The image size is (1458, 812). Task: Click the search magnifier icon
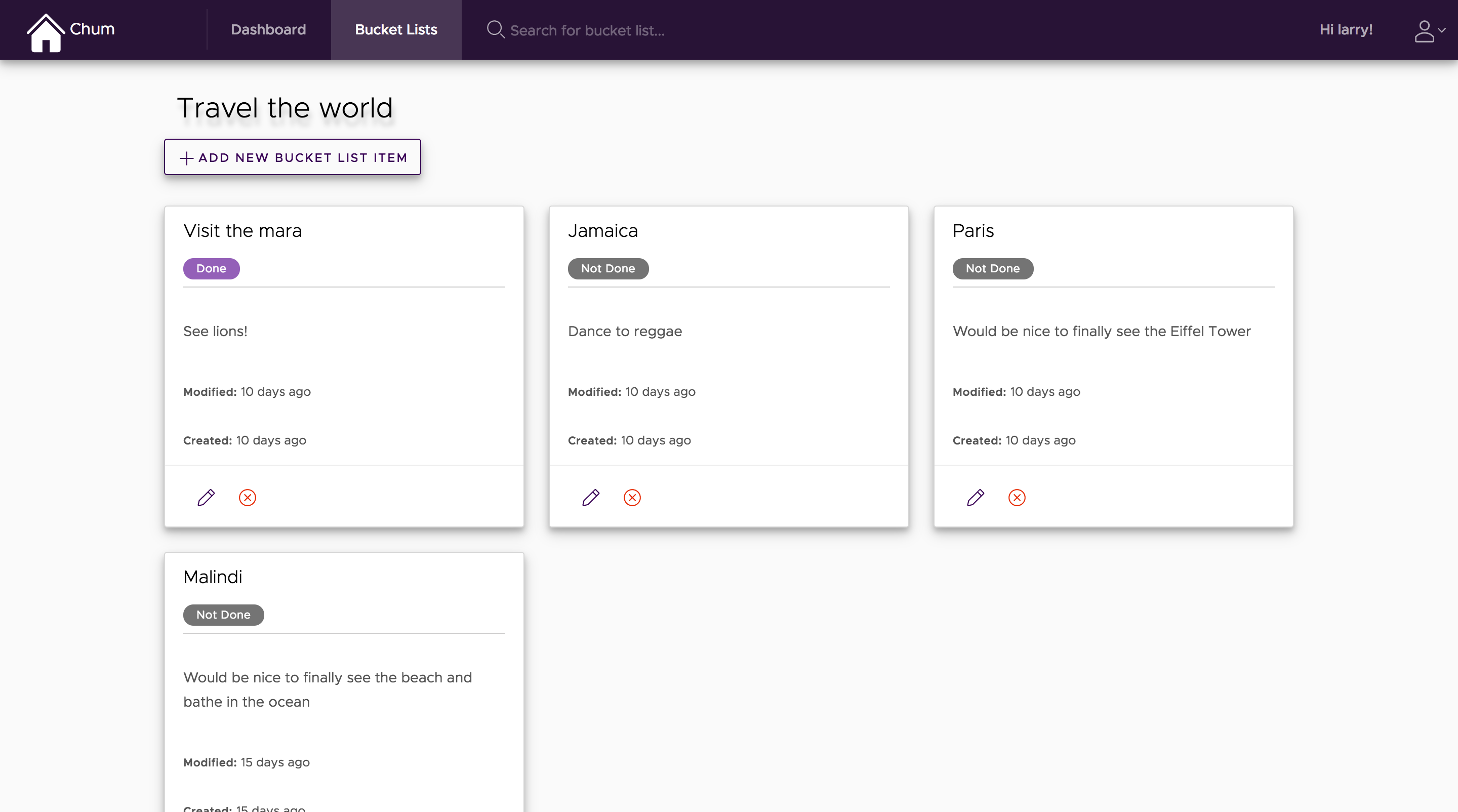click(495, 29)
